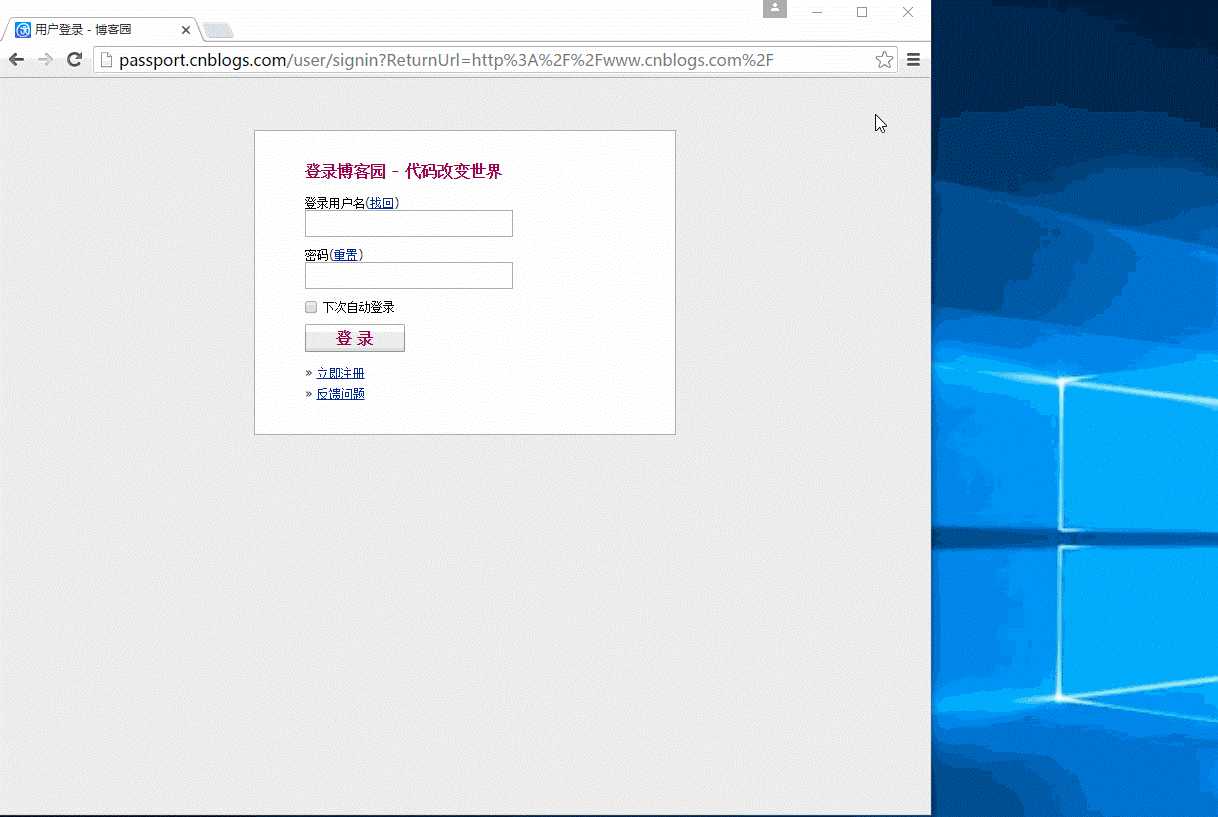The height and width of the screenshot is (817, 1218).
Task: Click the cnblogs favicon on the tab
Action: pyautogui.click(x=23, y=30)
